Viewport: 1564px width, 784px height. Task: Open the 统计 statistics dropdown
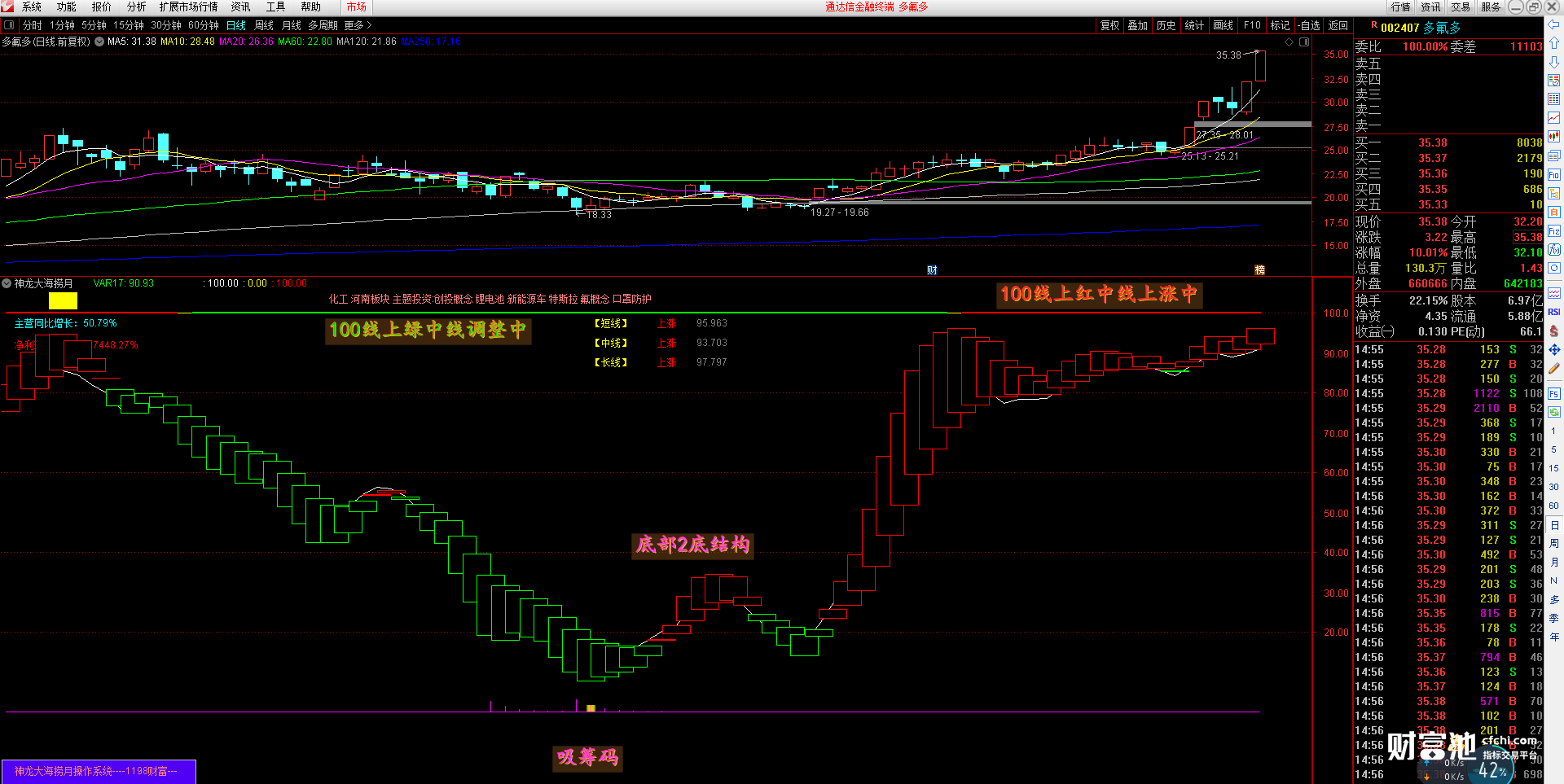point(1194,25)
